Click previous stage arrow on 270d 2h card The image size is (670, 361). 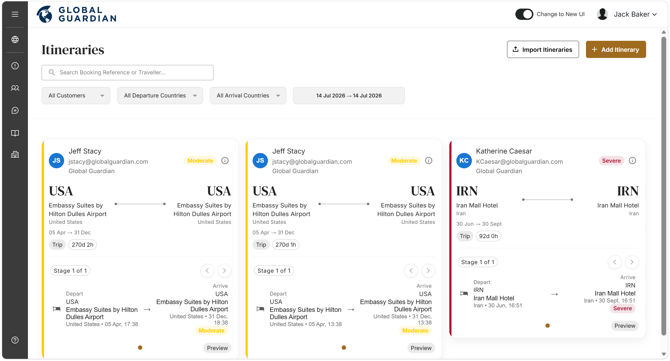[x=207, y=270]
